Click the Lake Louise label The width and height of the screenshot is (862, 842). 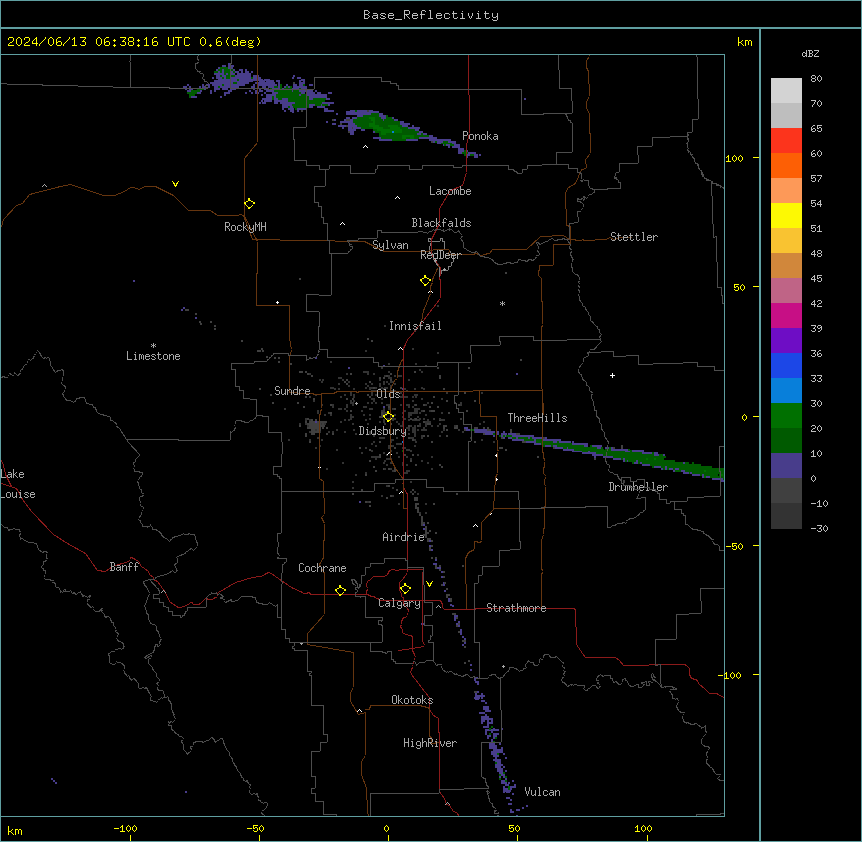(18, 484)
